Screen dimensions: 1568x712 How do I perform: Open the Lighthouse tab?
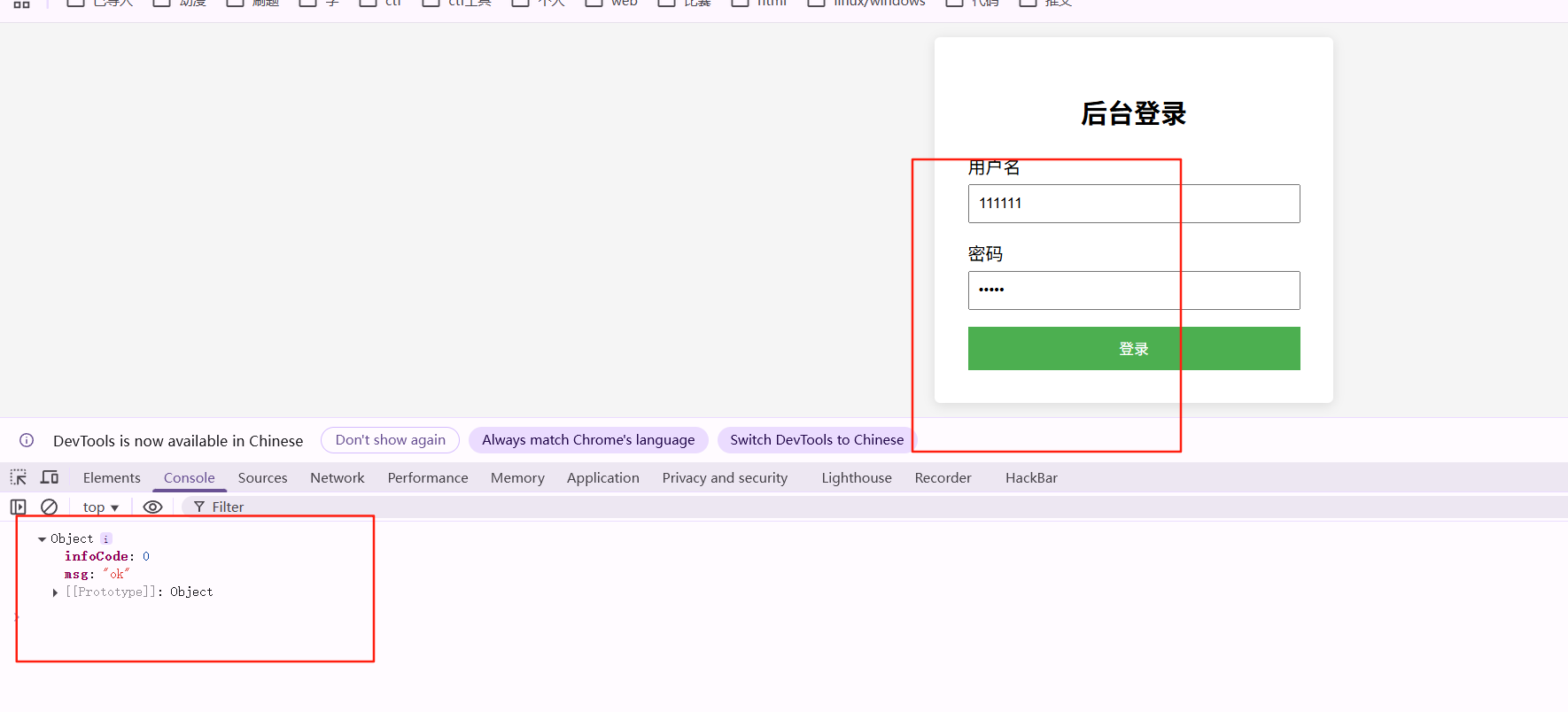[857, 477]
